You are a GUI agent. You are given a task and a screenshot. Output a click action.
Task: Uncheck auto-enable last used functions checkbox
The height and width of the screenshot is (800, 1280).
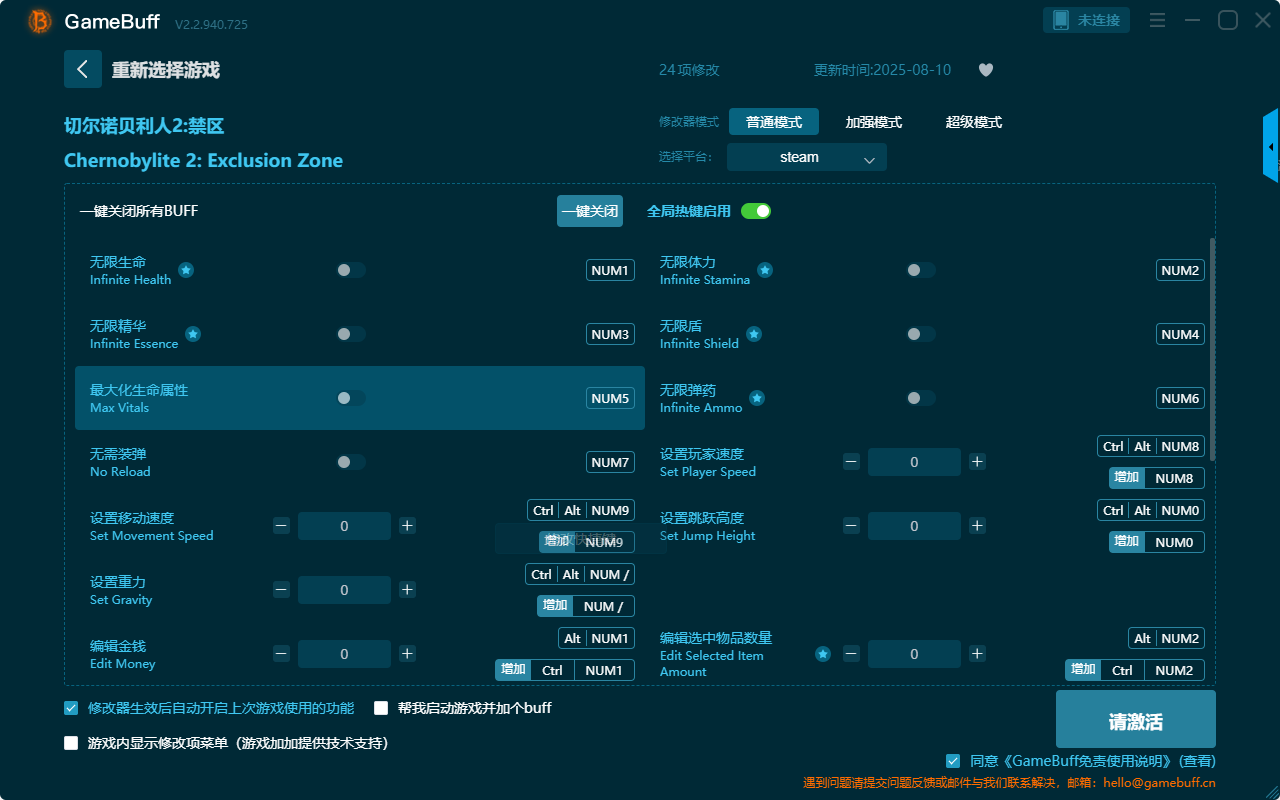tap(71, 708)
